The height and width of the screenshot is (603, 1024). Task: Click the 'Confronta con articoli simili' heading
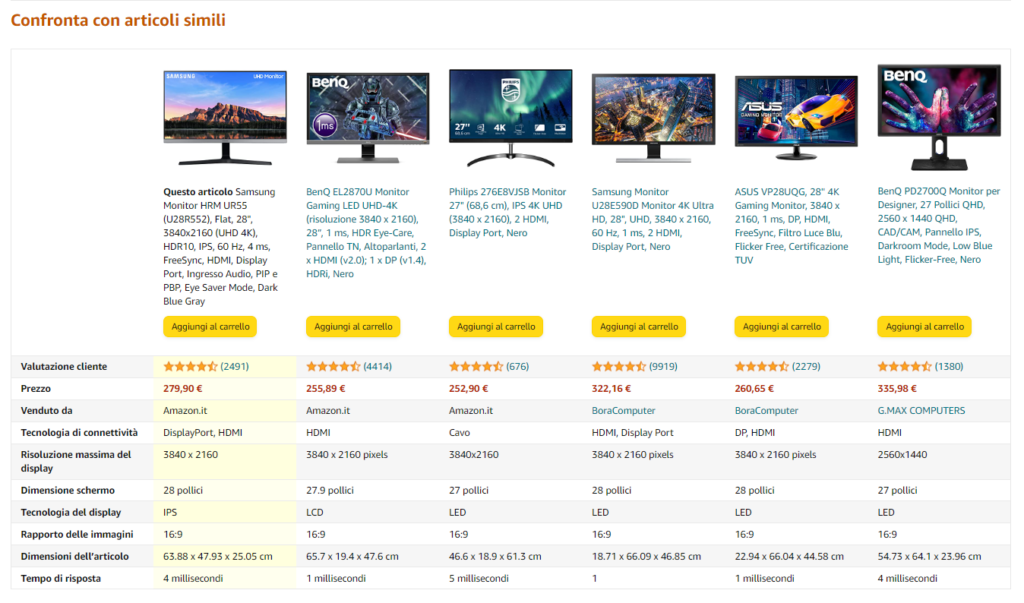point(118,20)
